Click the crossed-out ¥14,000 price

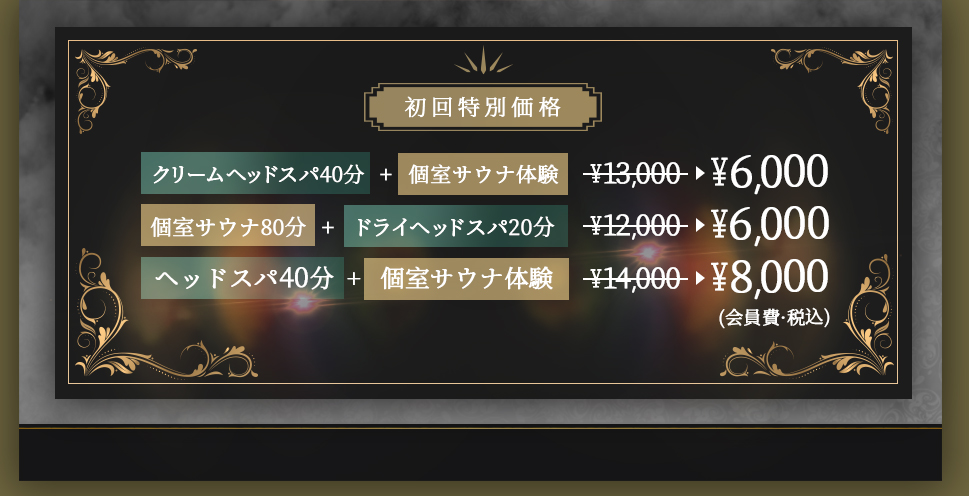[636, 279]
